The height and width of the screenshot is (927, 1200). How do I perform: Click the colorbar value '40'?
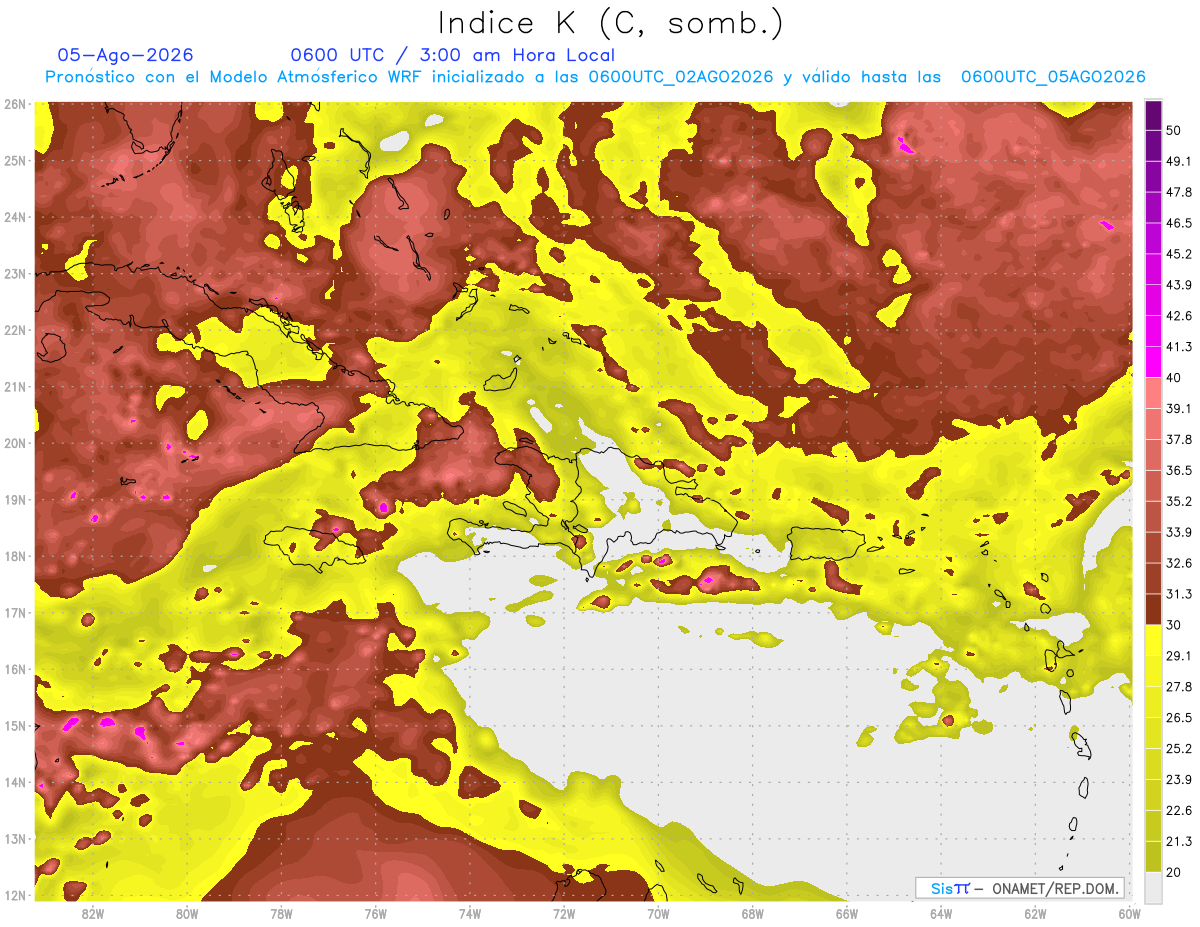coord(1175,377)
